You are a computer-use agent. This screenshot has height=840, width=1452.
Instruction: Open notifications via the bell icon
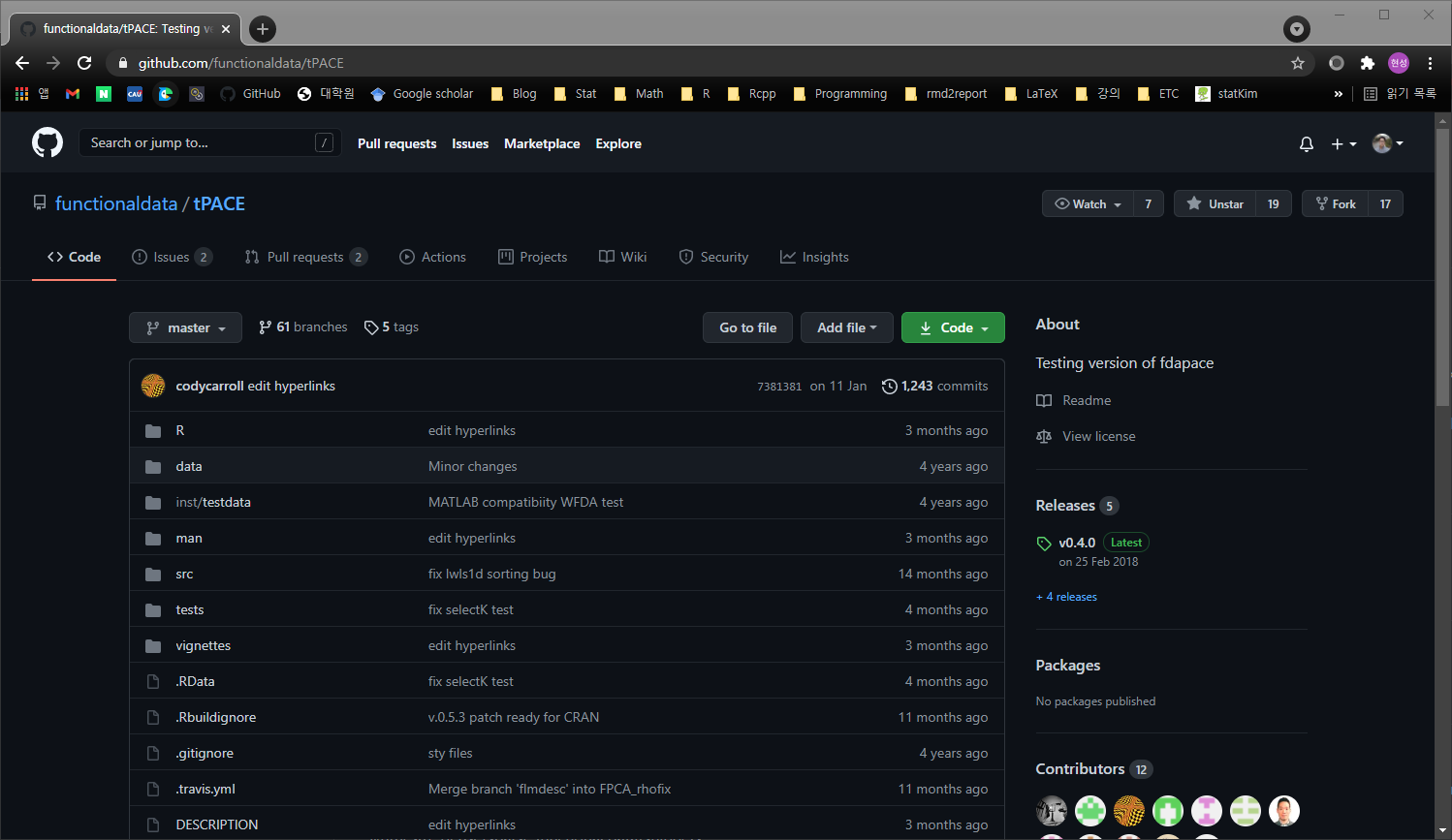1306,143
